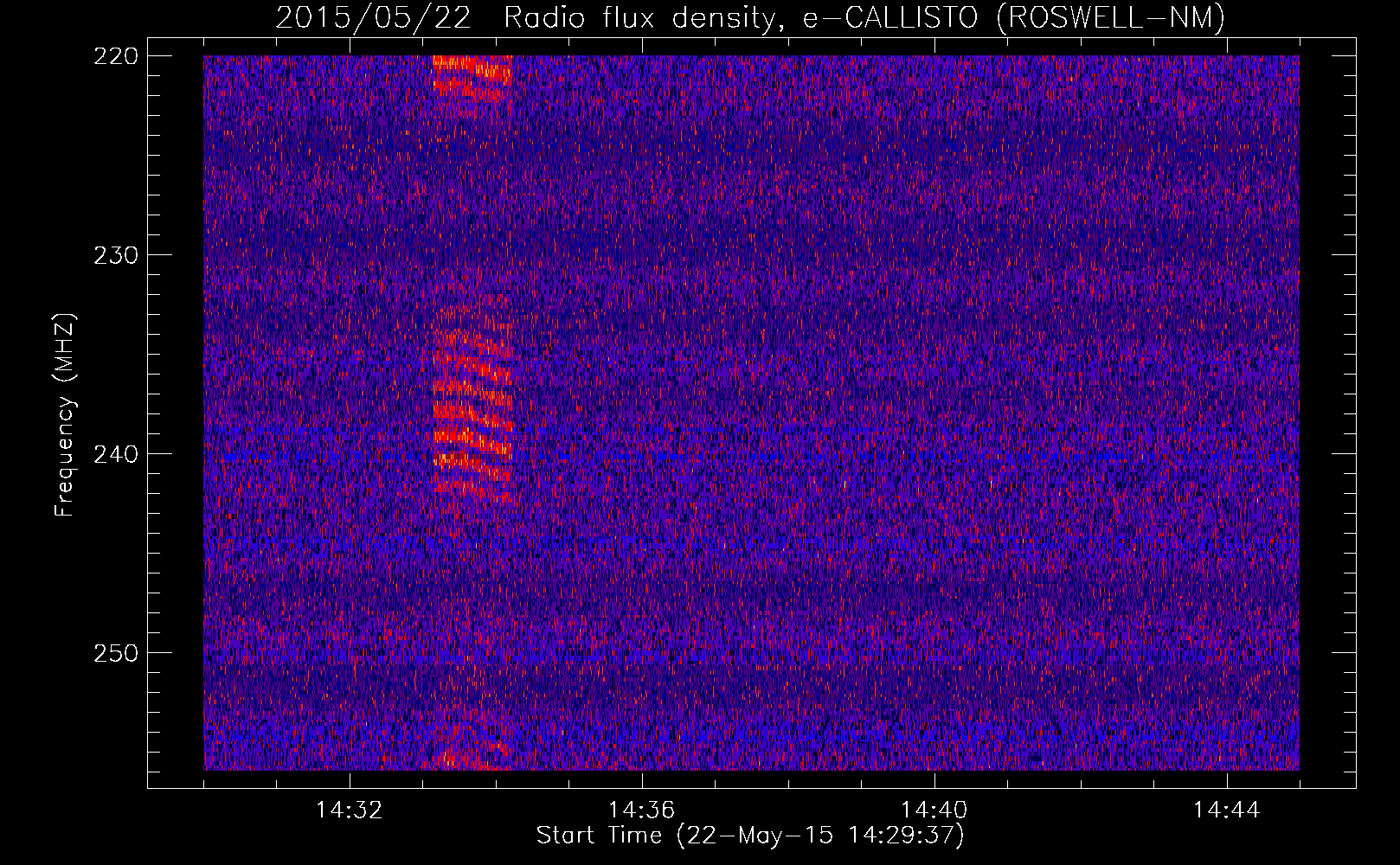Click the 14:44 time tick label
This screenshot has height=865, width=1400.
click(1227, 811)
